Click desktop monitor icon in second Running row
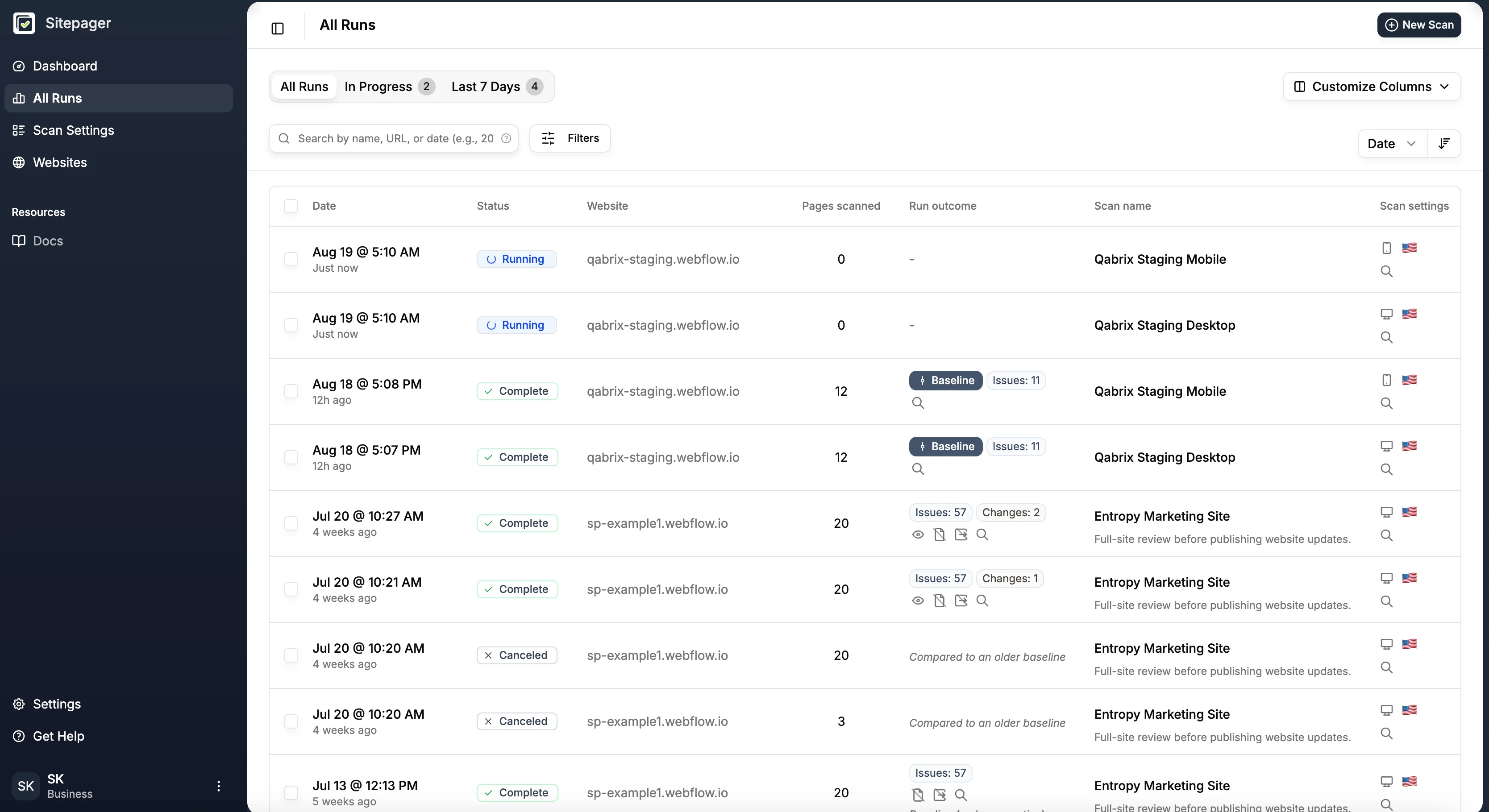The width and height of the screenshot is (1489, 812). (1386, 314)
